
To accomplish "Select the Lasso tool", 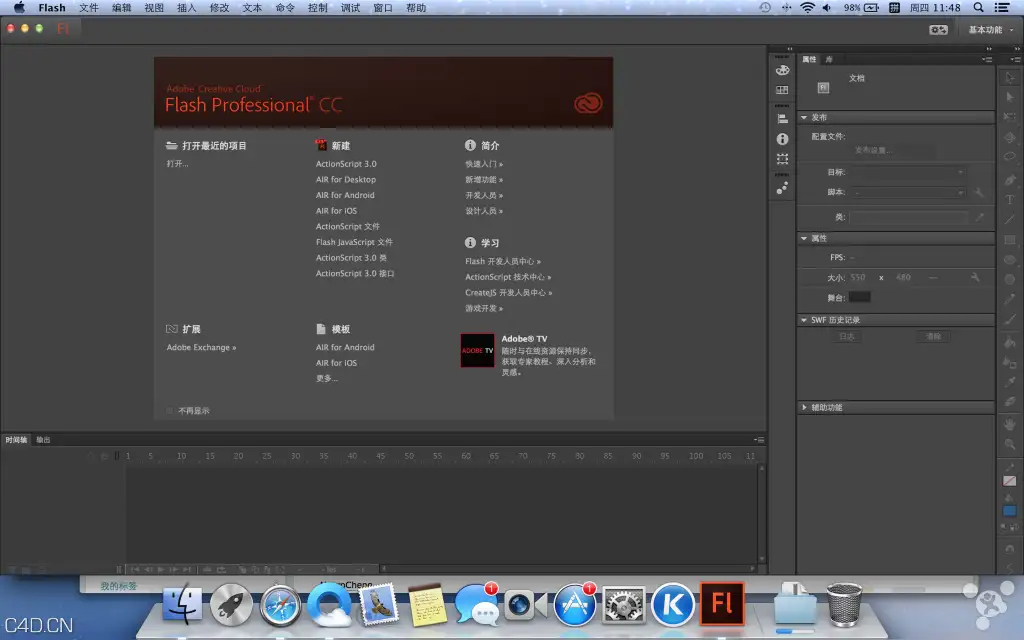I will tap(1010, 157).
